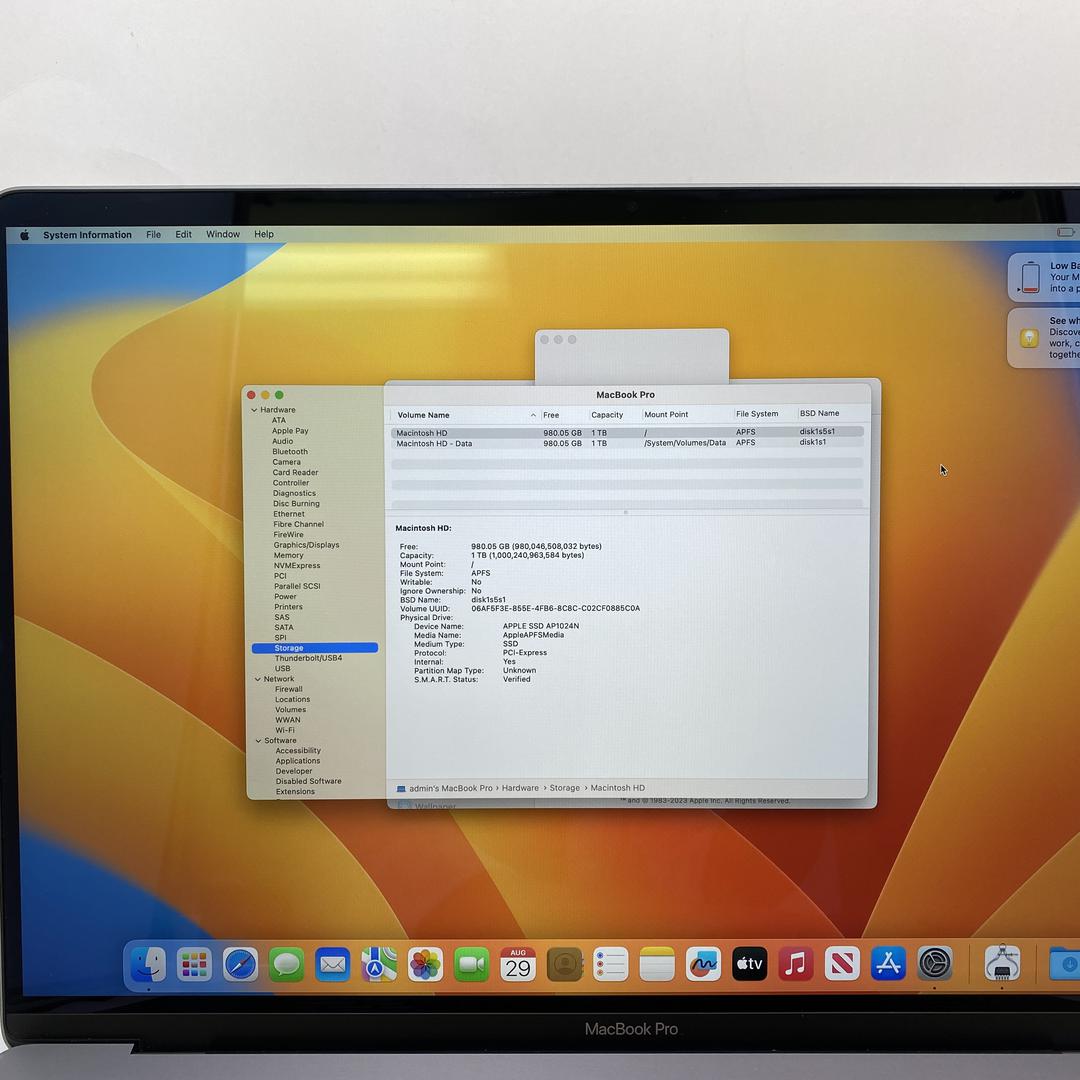Screen dimensions: 1080x1080
Task: Open the News app in the Dock
Action: (842, 964)
